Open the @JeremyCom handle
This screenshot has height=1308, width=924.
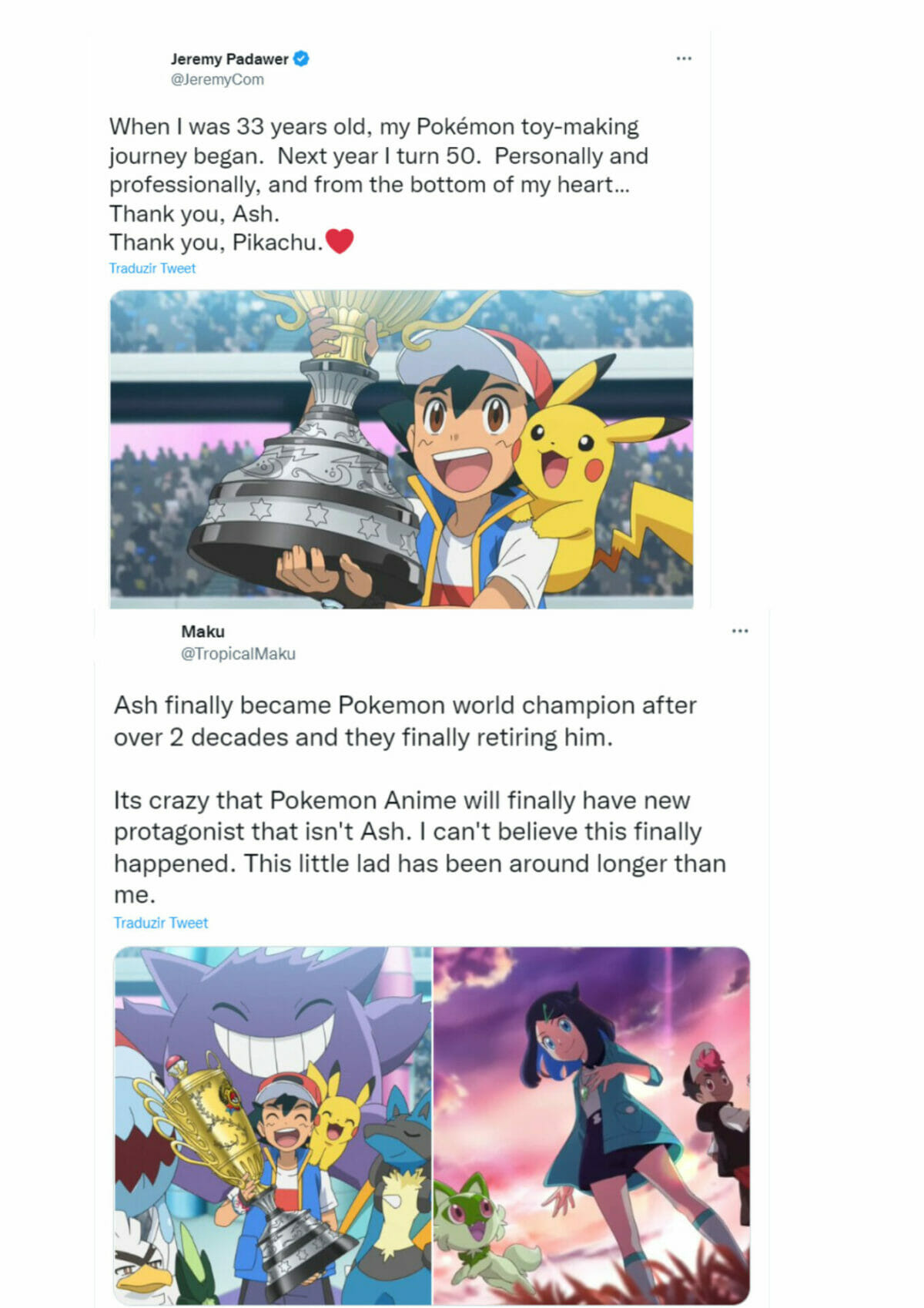(x=217, y=79)
